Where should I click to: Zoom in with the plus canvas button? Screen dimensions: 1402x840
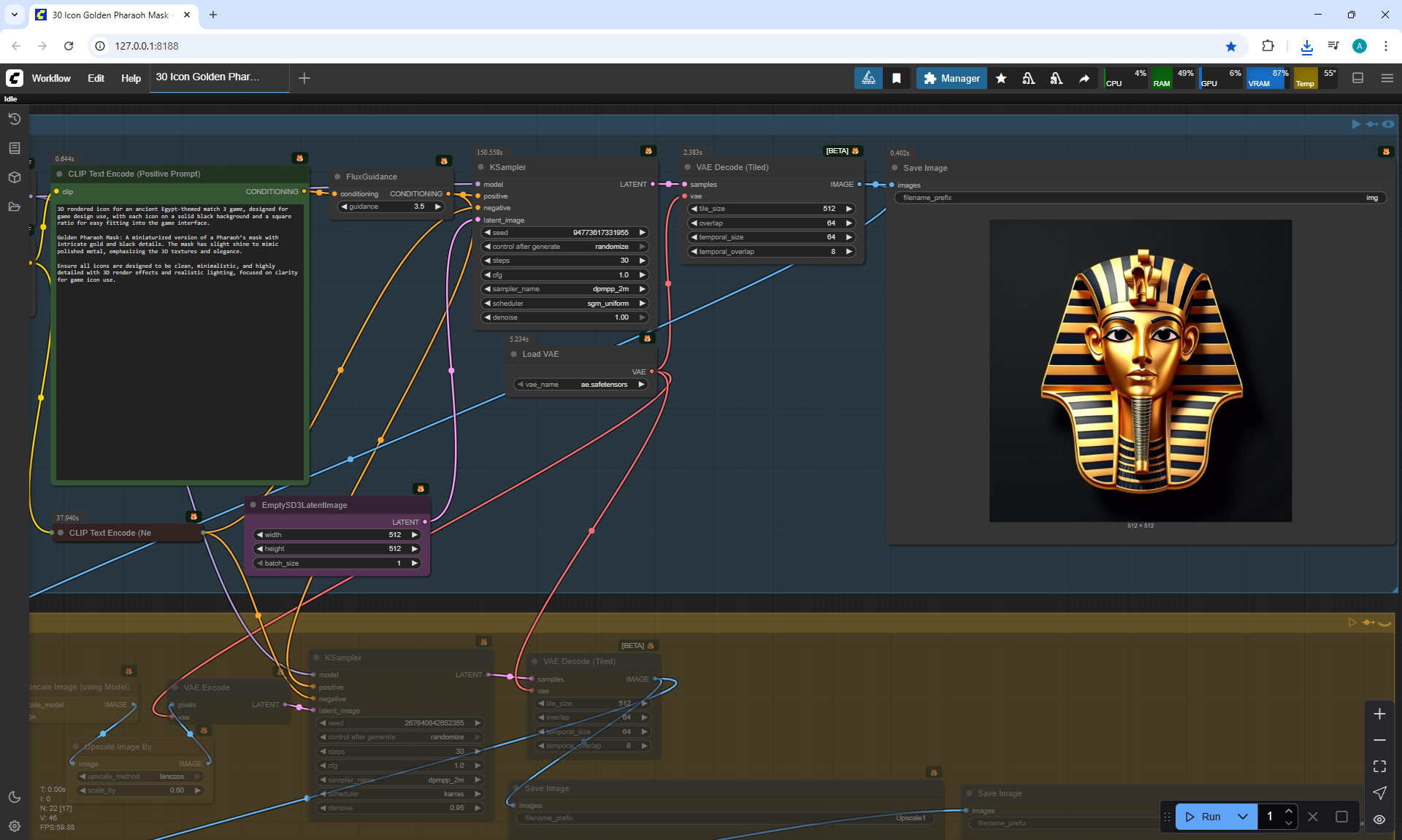pyautogui.click(x=1379, y=714)
